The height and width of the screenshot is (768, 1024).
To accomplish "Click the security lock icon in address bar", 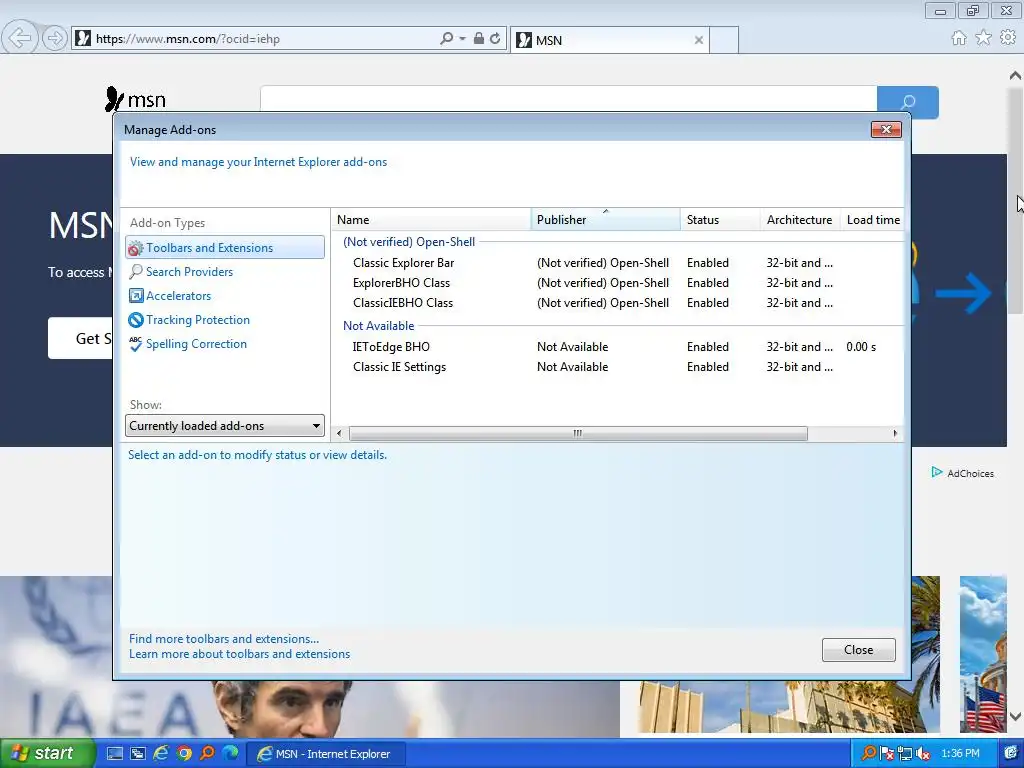I will (479, 39).
